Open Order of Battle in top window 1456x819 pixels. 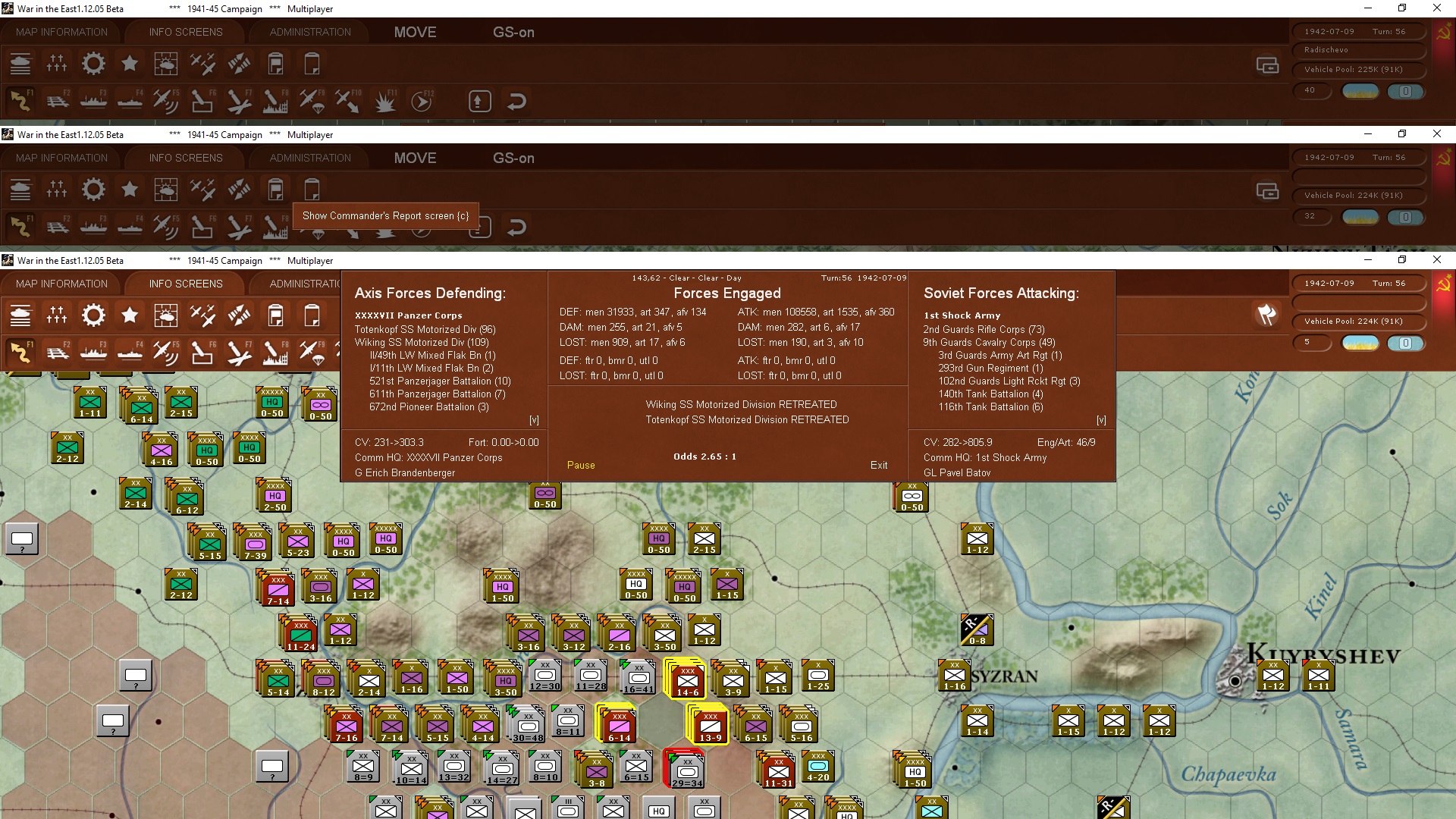point(20,64)
